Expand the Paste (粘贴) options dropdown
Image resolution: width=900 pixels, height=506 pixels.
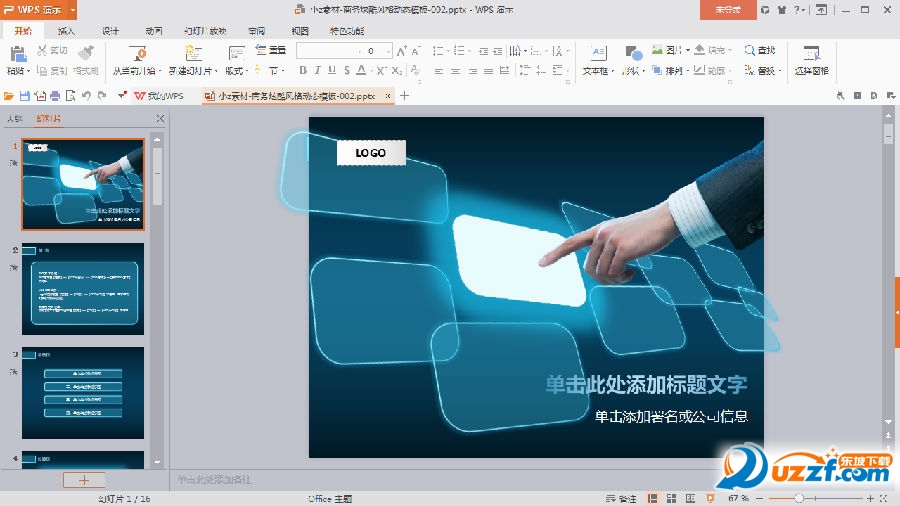[x=29, y=71]
